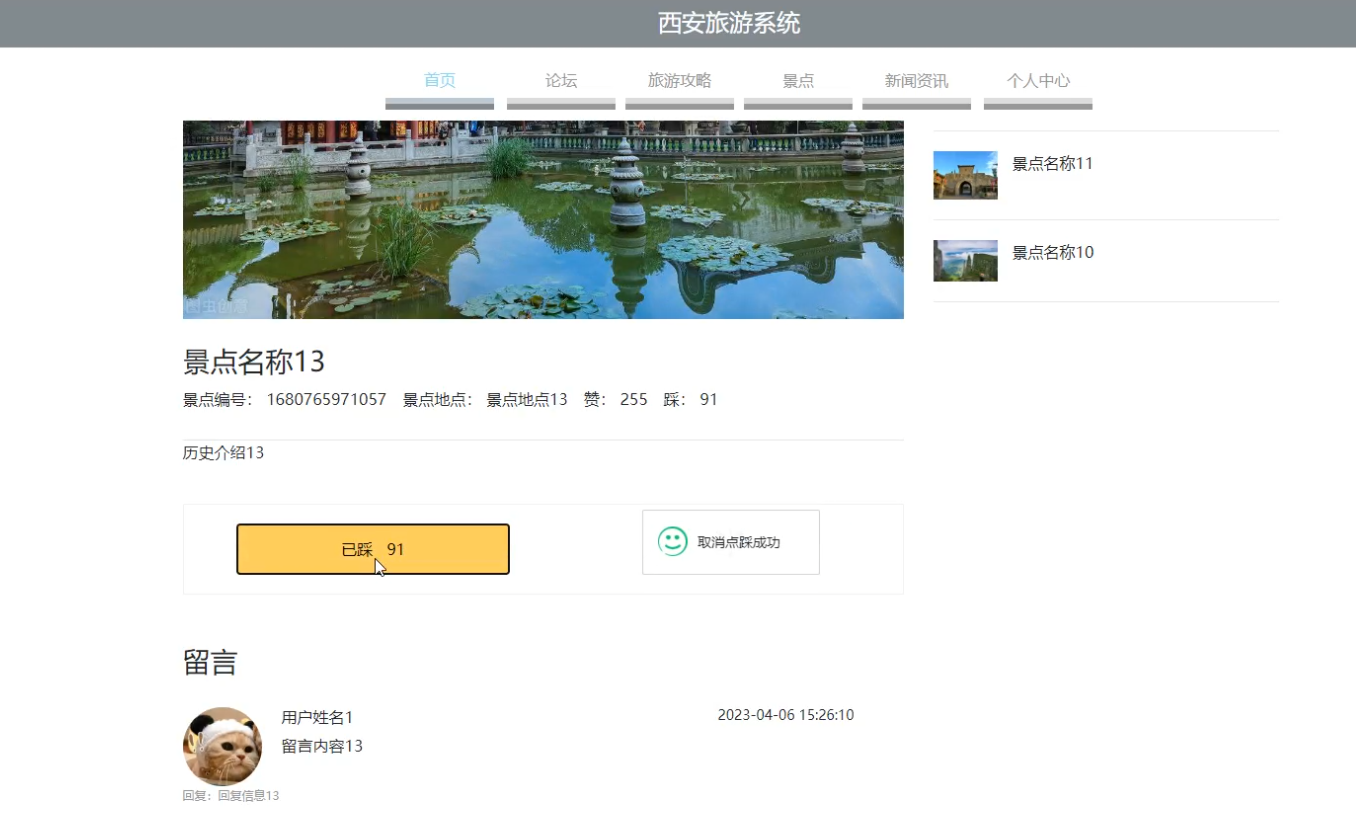Open the 景点名称10 link
This screenshot has height=834, width=1356.
[x=1053, y=253]
